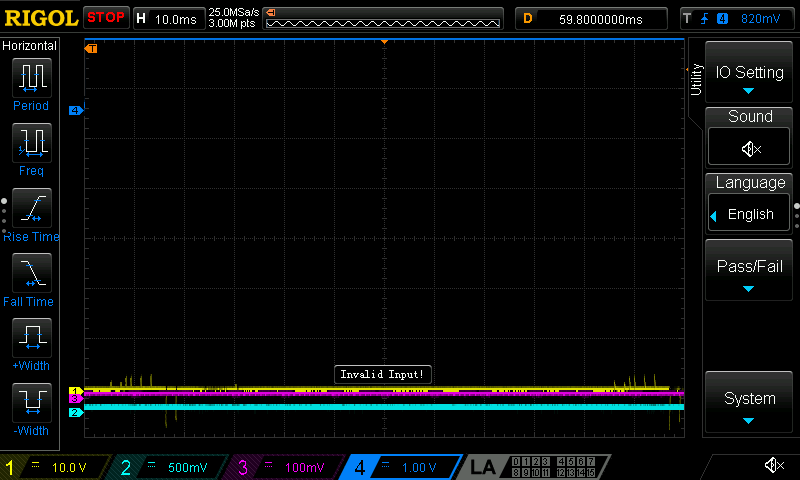This screenshot has height=480, width=800.
Task: Toggle channel 3 magenta 100mV
Action: click(x=285, y=467)
